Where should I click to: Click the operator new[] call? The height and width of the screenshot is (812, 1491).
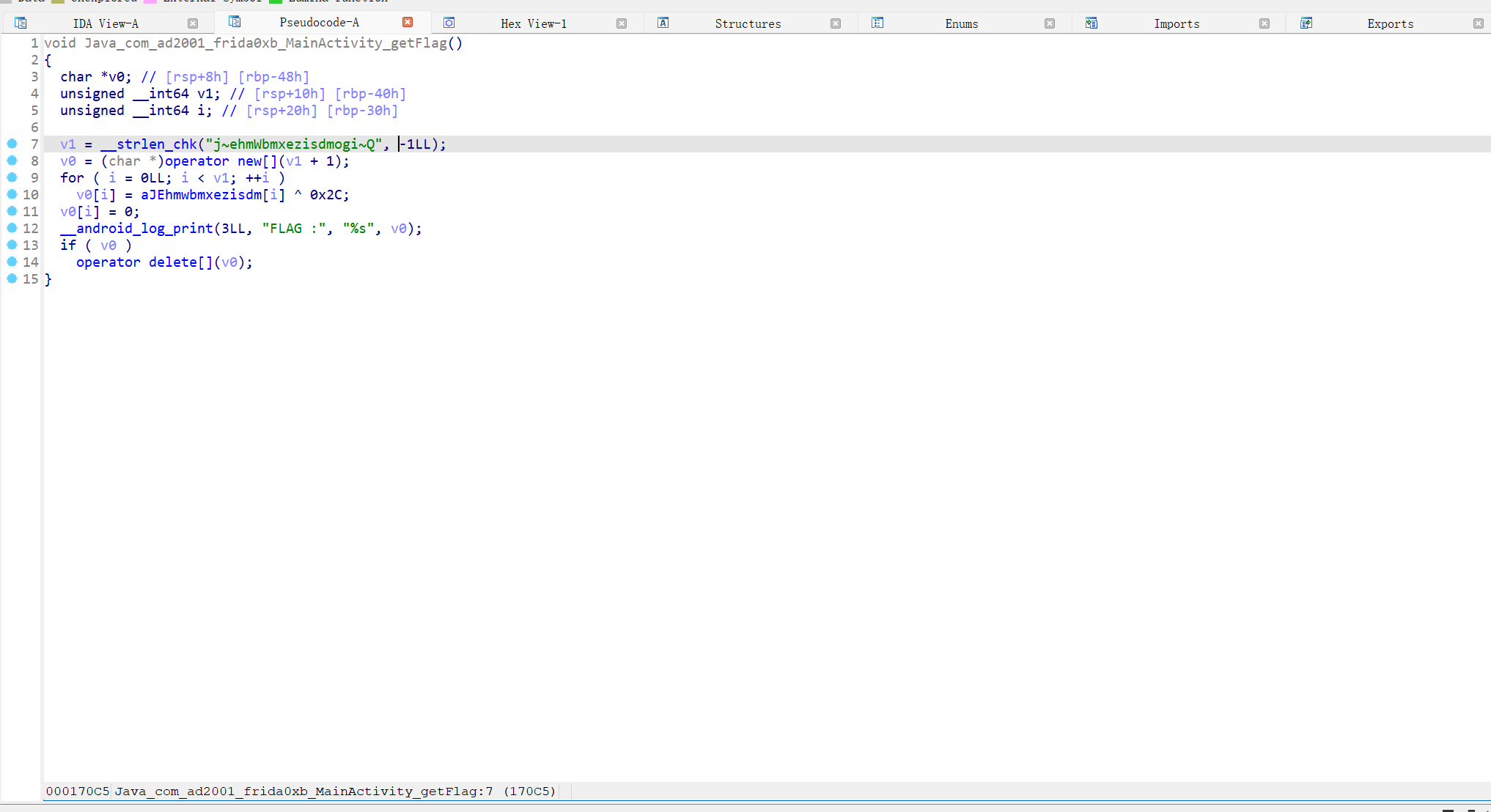tap(221, 161)
